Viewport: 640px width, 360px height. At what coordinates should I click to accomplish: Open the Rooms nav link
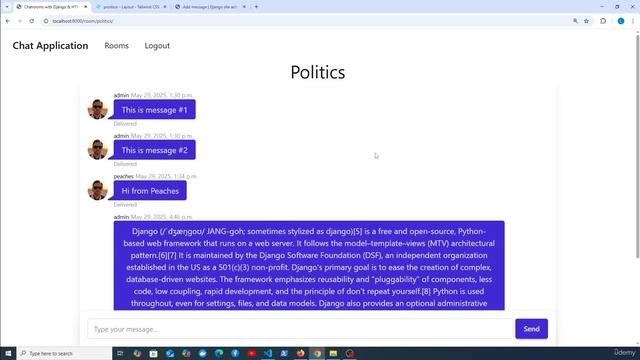[116, 46]
